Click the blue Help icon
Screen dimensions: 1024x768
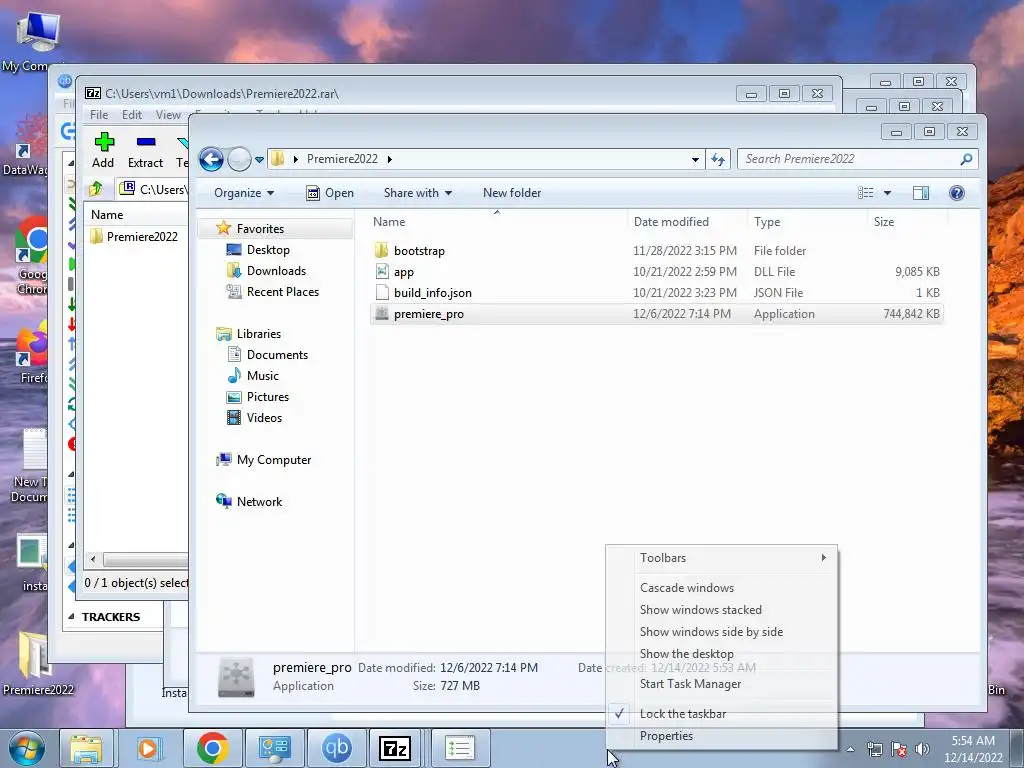[957, 193]
